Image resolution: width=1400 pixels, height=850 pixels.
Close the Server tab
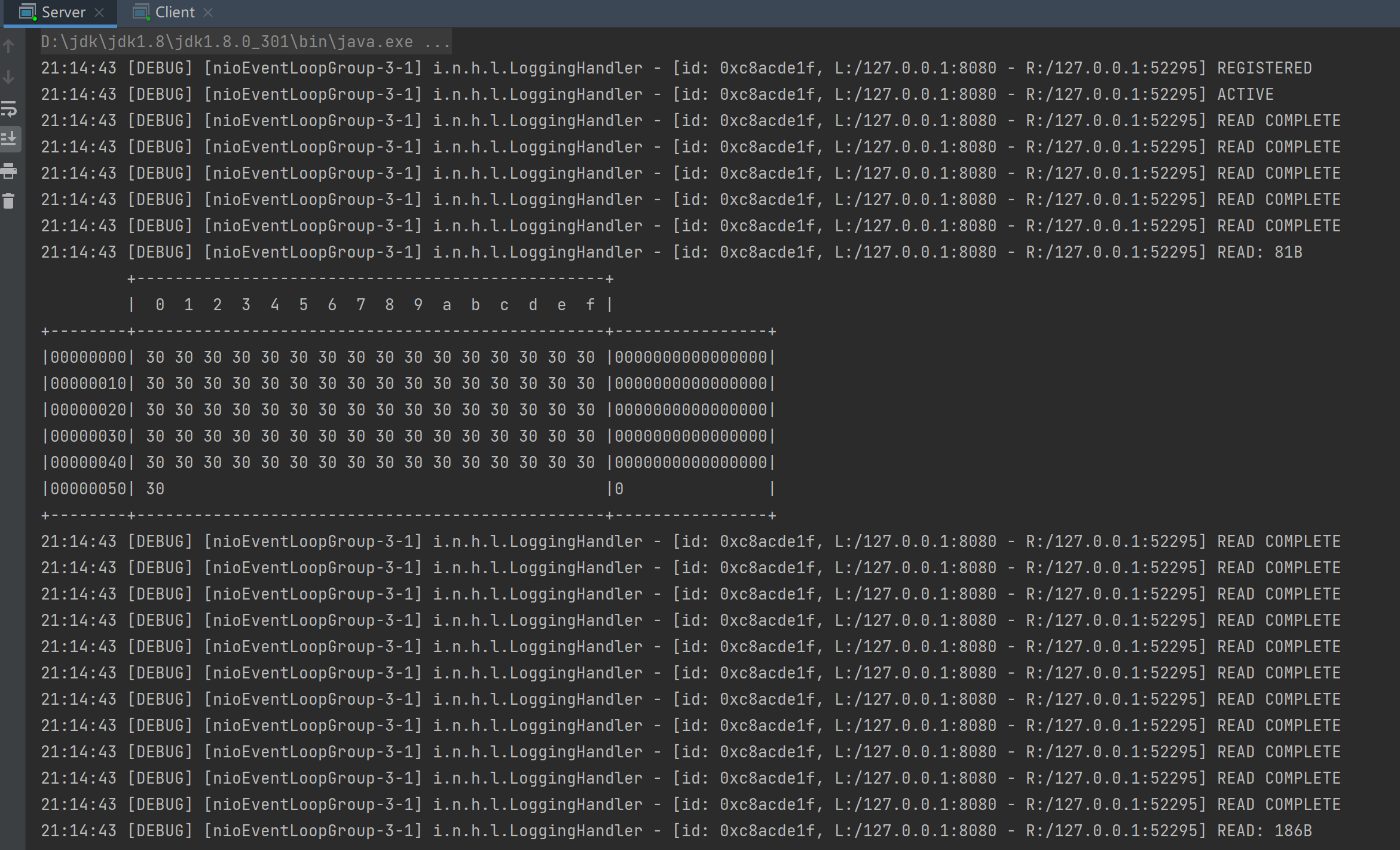(x=100, y=13)
